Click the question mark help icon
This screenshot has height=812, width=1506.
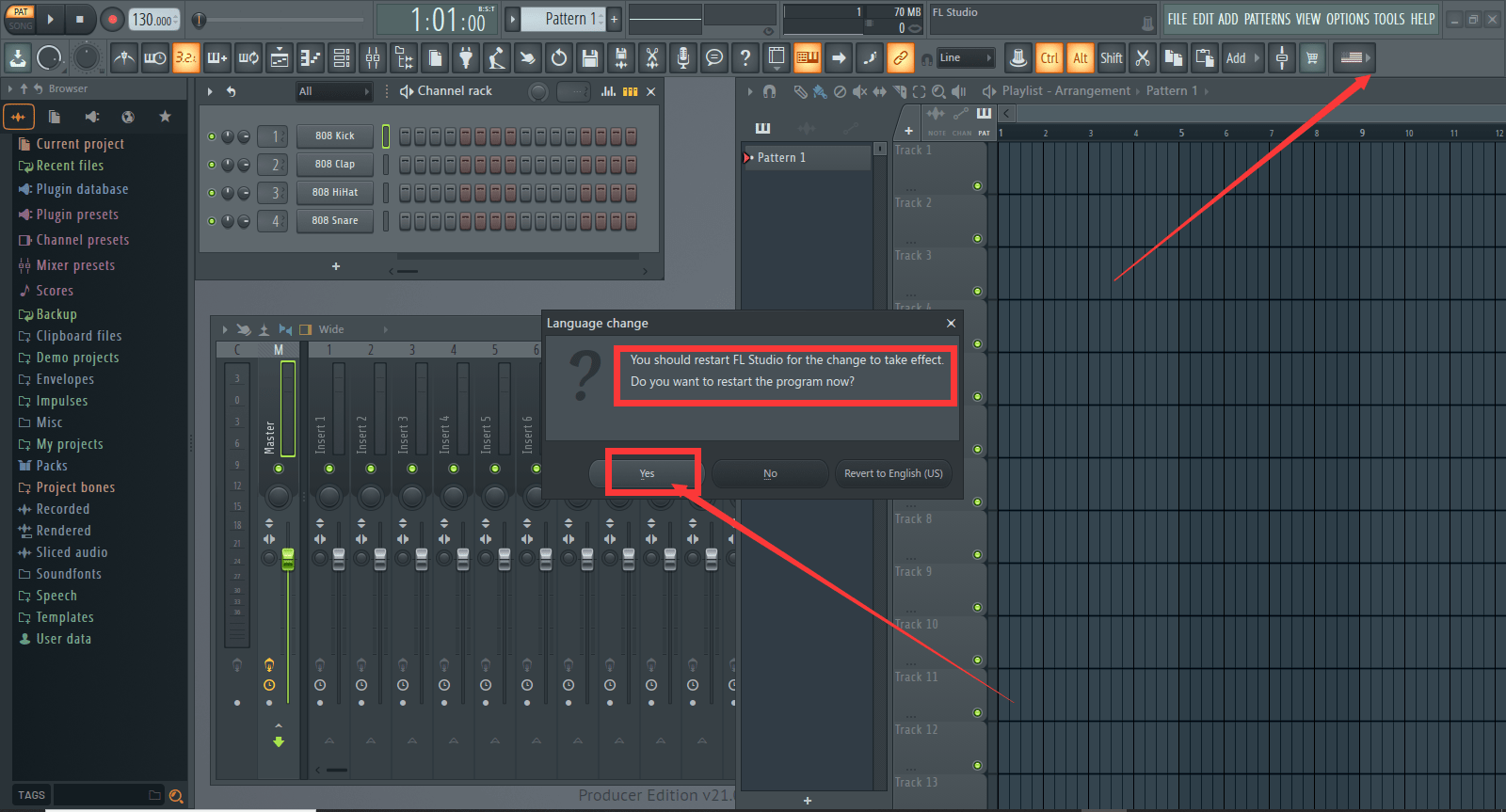(745, 58)
